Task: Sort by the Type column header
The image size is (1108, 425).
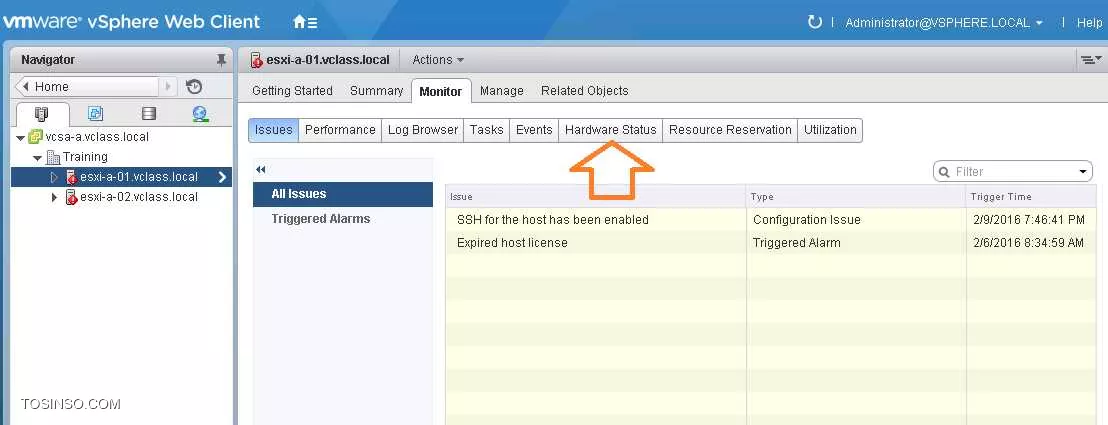Action: (856, 197)
